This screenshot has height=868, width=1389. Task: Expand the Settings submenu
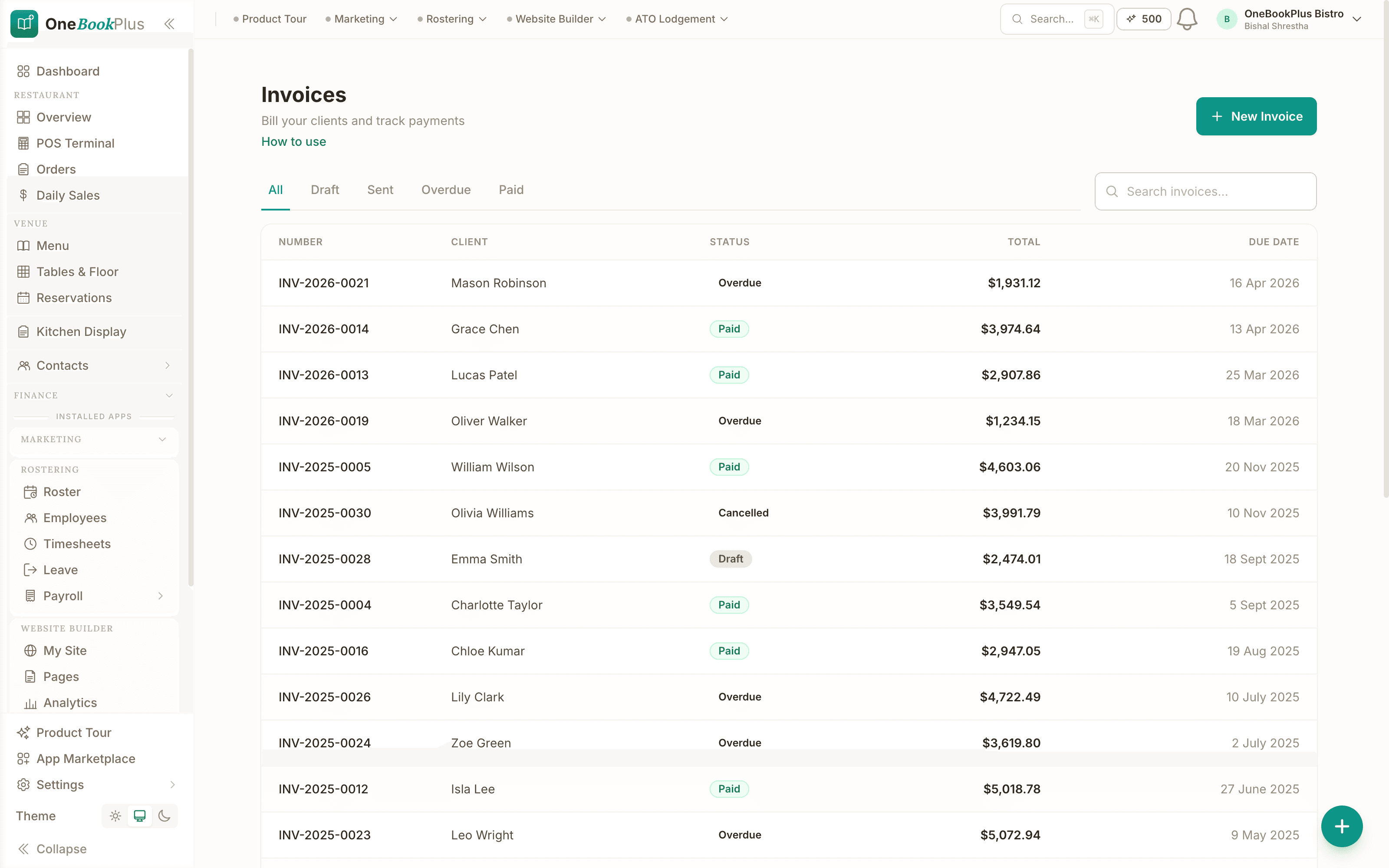tap(171, 785)
